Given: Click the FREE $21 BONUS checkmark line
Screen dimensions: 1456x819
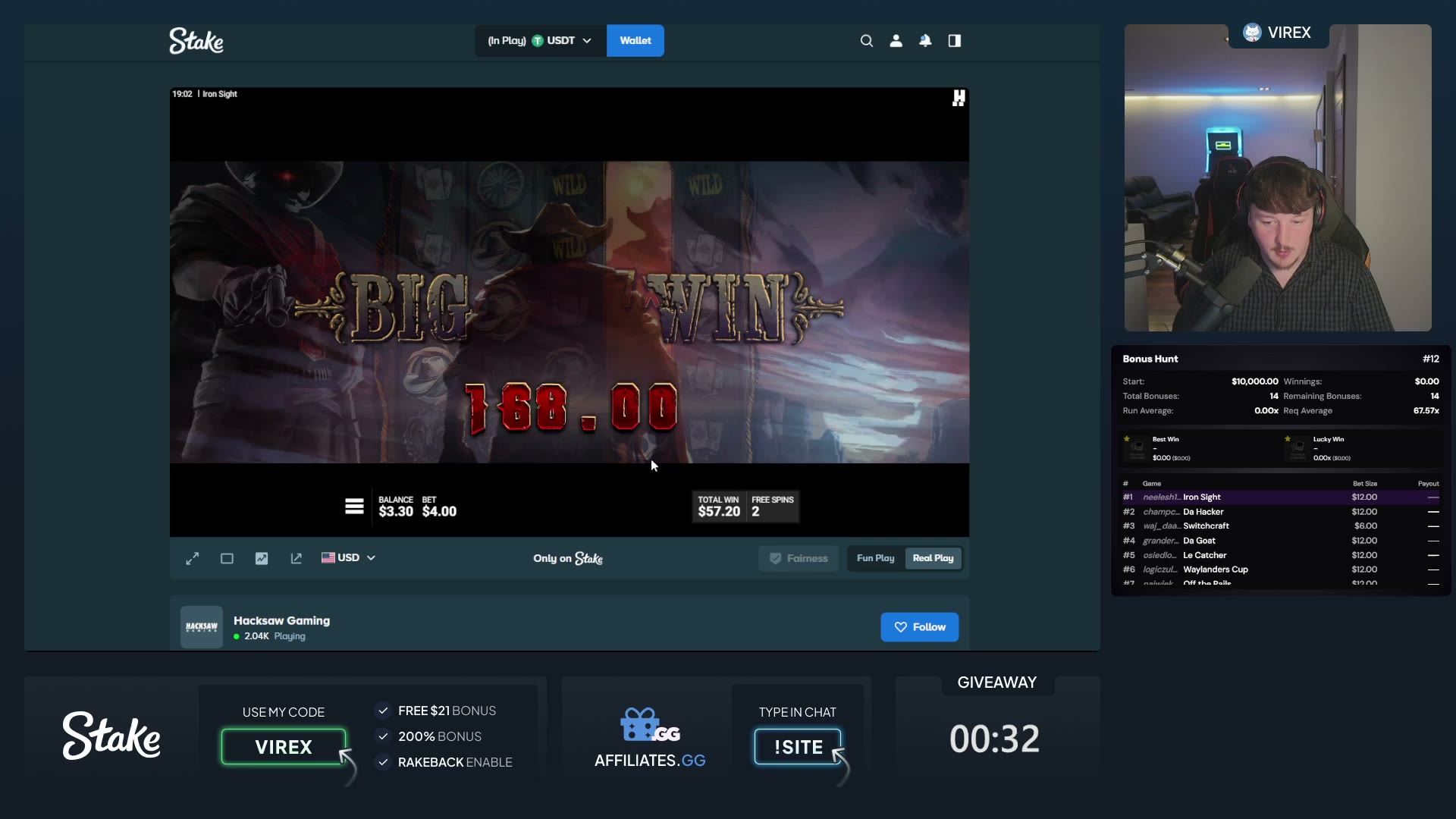Looking at the screenshot, I should click(x=436, y=711).
